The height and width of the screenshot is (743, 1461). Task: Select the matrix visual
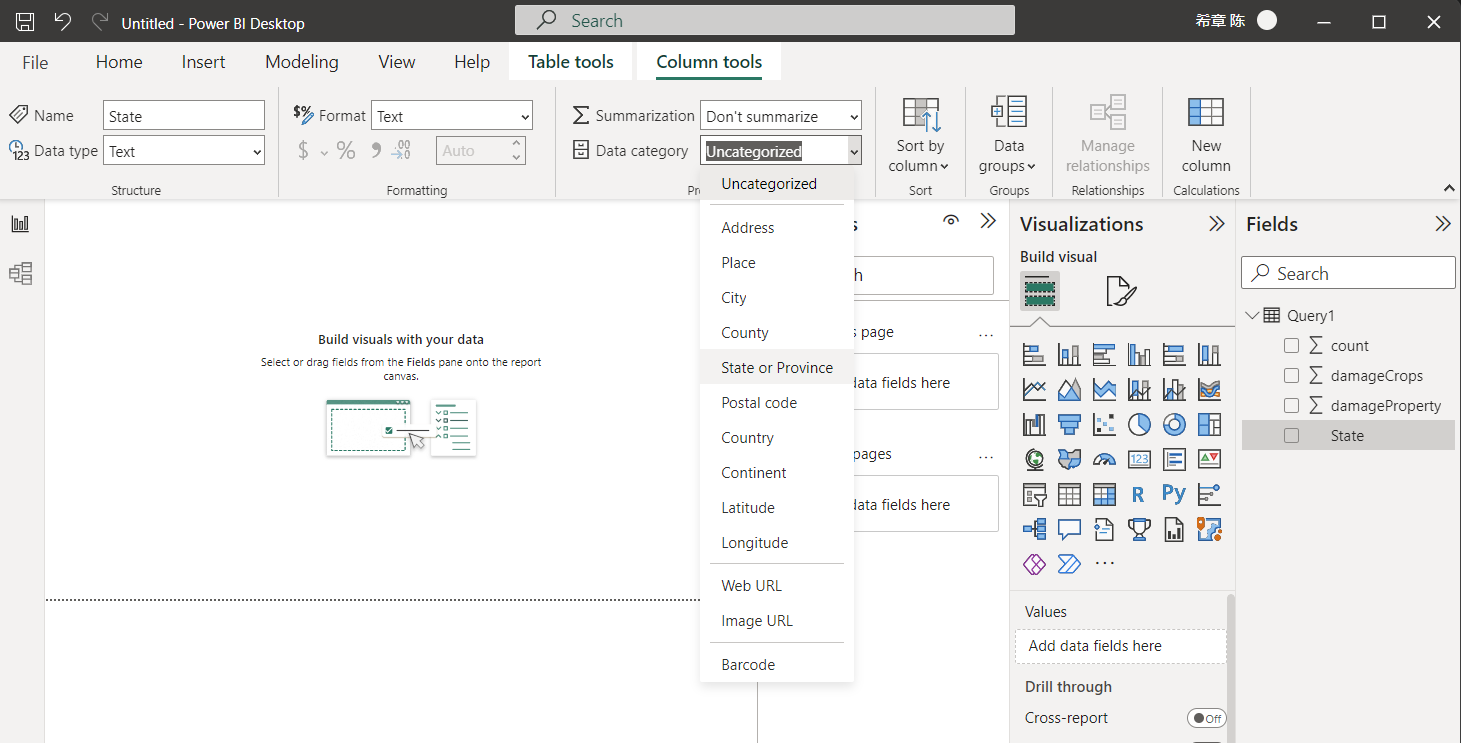[x=1104, y=494]
